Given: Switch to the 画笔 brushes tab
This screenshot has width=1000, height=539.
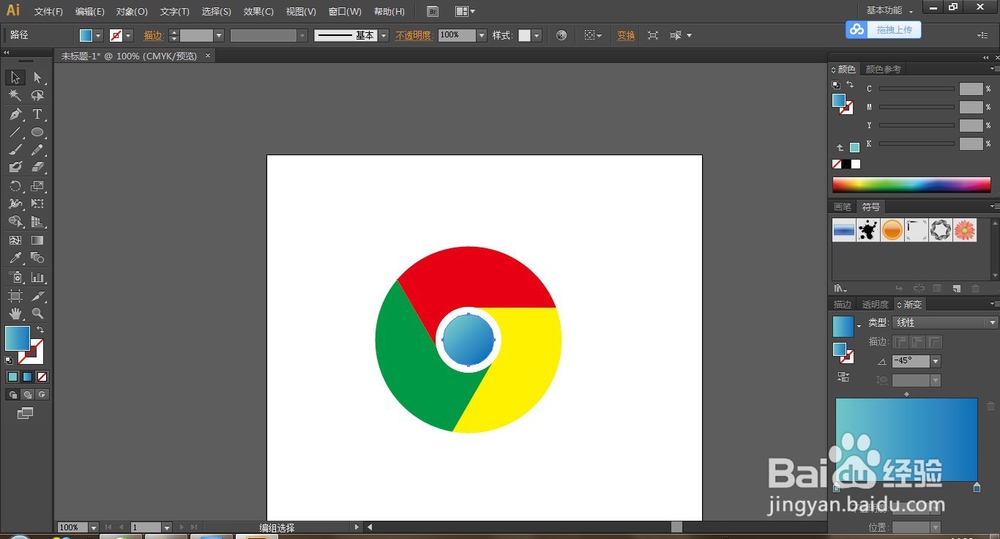Looking at the screenshot, I should click(x=842, y=207).
